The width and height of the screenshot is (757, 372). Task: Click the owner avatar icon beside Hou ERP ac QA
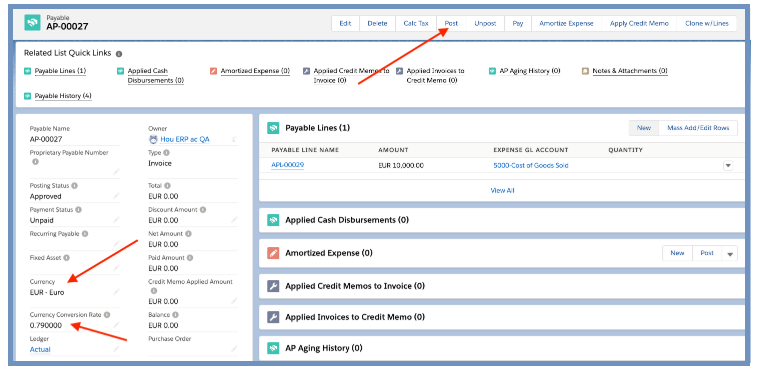coord(153,139)
